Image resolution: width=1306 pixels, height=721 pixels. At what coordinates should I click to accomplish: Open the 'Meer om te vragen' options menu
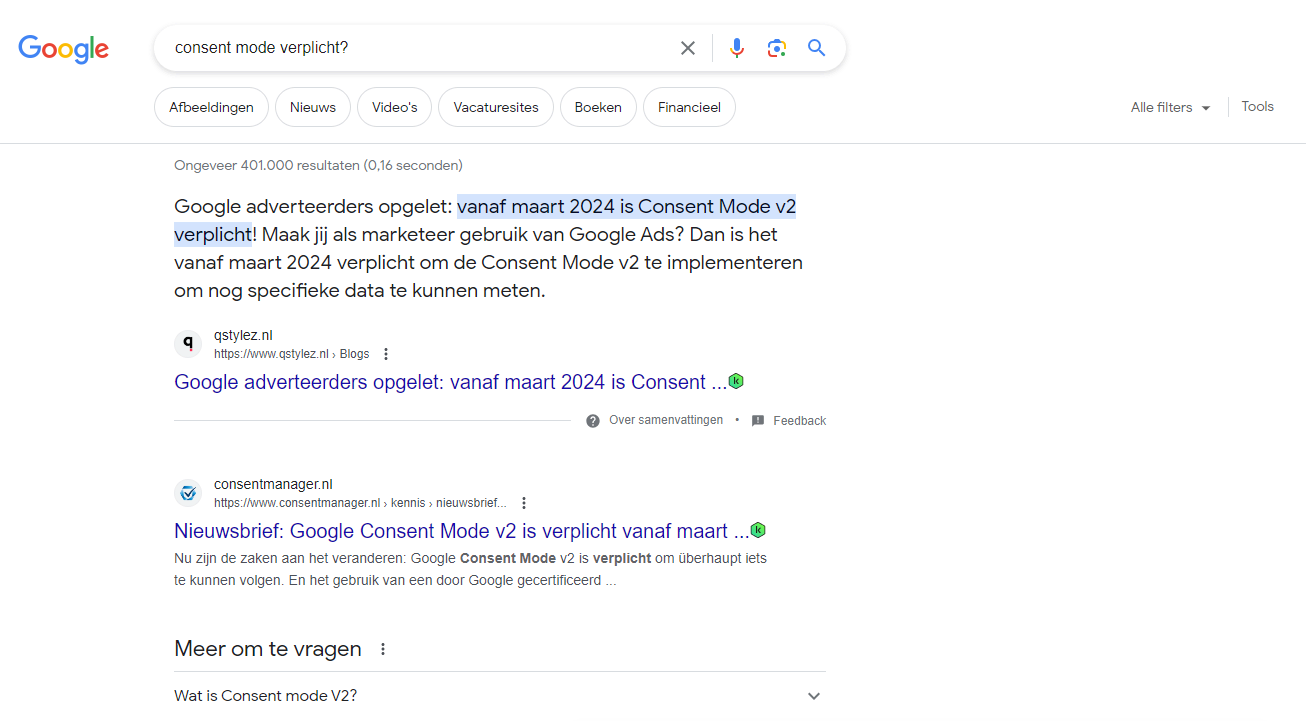click(x=383, y=649)
